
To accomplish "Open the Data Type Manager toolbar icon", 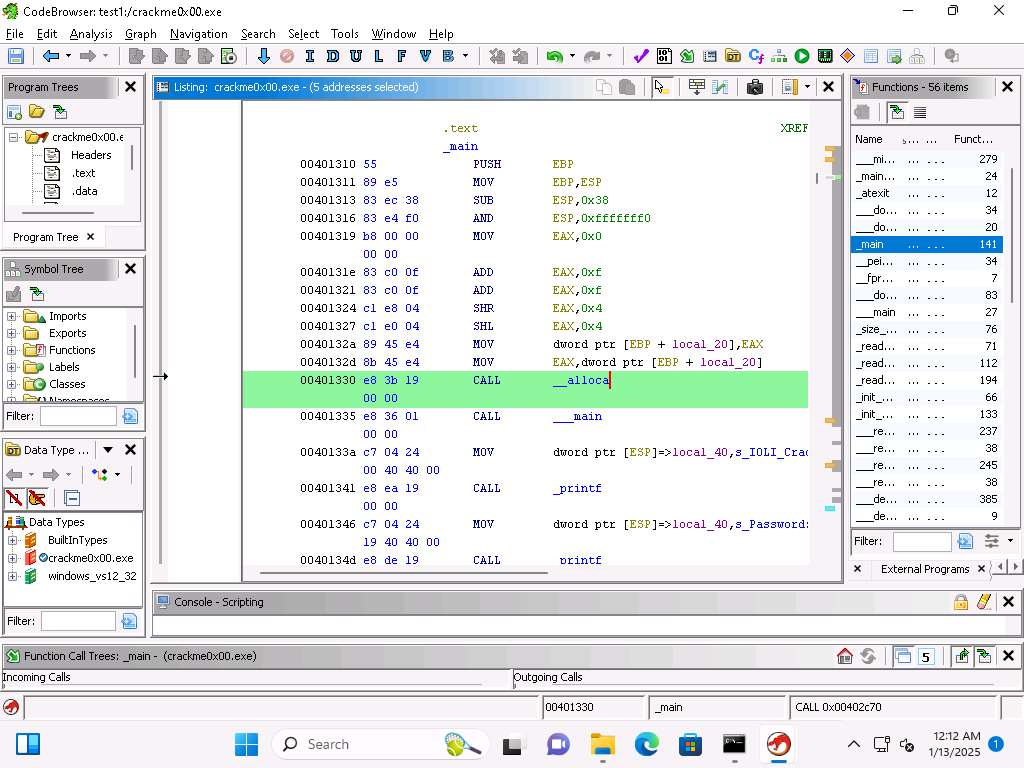I will pos(733,56).
